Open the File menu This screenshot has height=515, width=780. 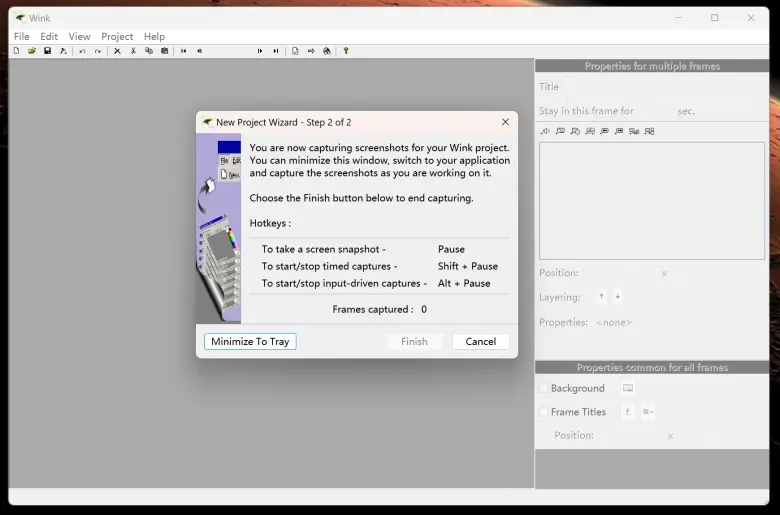pyautogui.click(x=21, y=36)
